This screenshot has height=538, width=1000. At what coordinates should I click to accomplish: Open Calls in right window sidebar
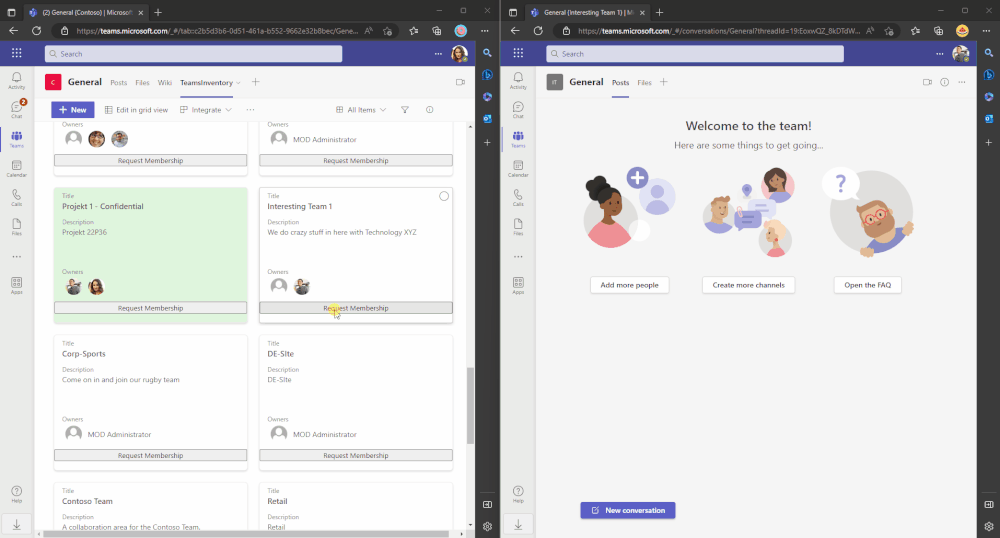pyautogui.click(x=518, y=198)
